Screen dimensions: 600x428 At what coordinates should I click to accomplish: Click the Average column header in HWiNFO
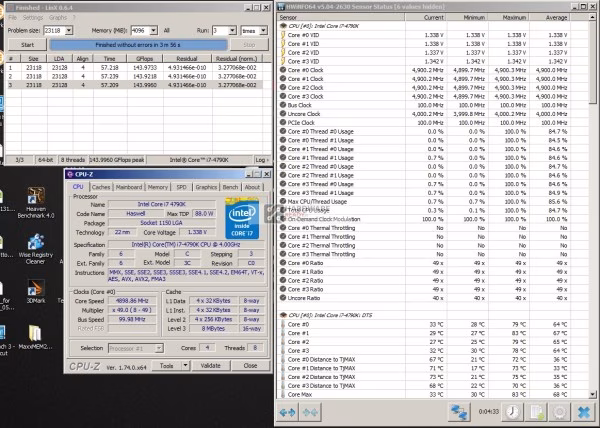550,17
